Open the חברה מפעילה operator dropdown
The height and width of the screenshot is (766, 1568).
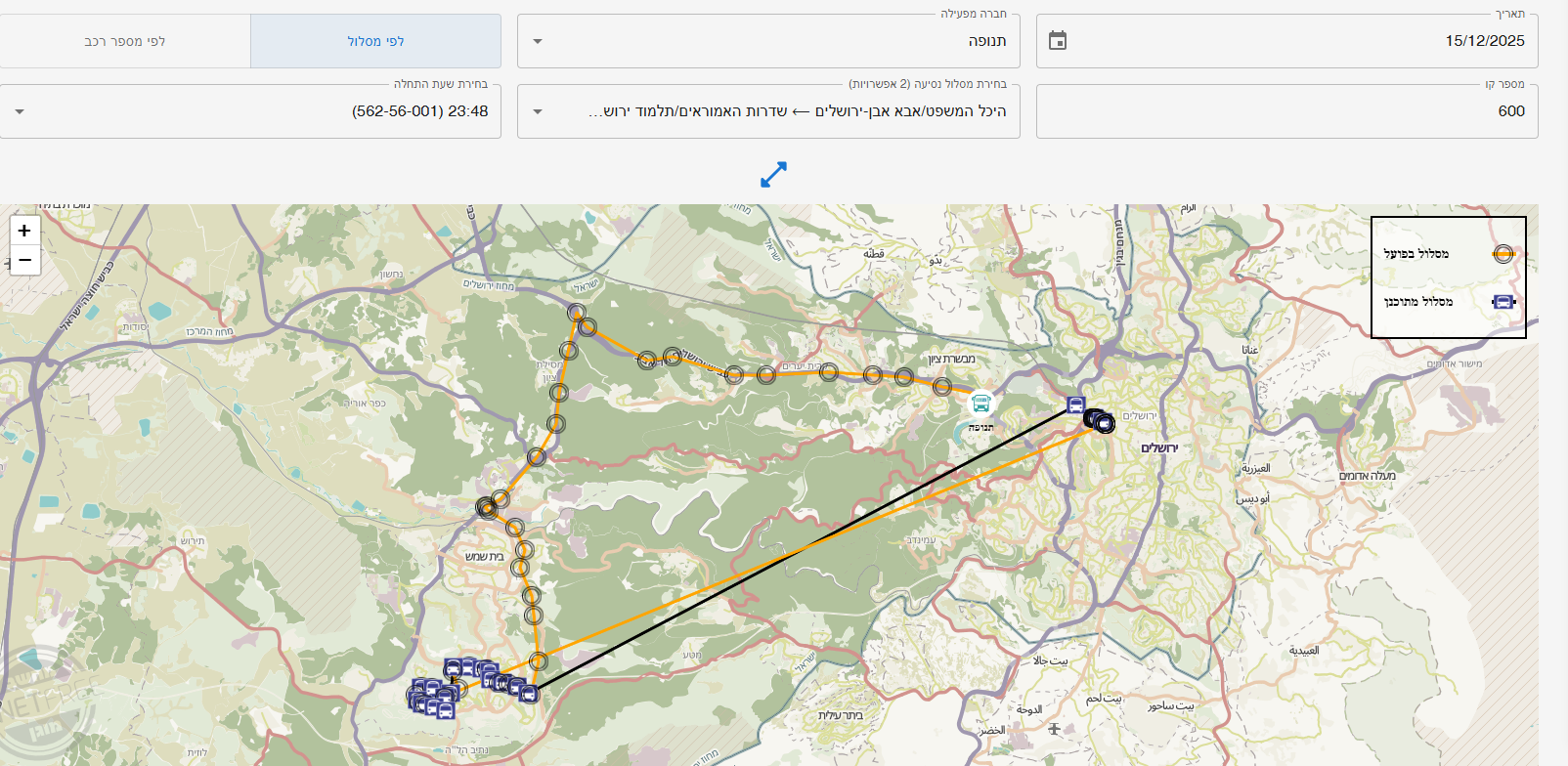pyautogui.click(x=768, y=41)
